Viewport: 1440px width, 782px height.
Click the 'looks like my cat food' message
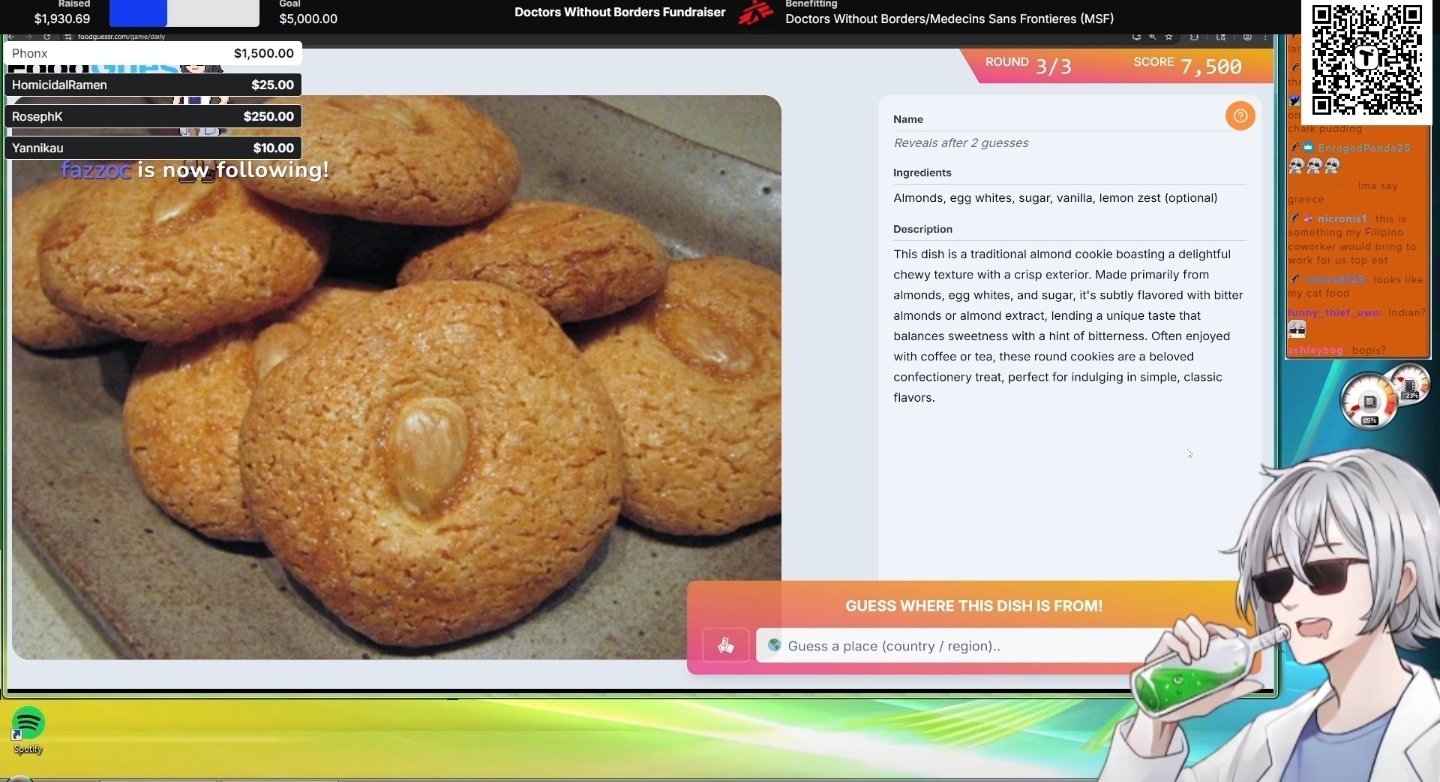coord(1355,286)
